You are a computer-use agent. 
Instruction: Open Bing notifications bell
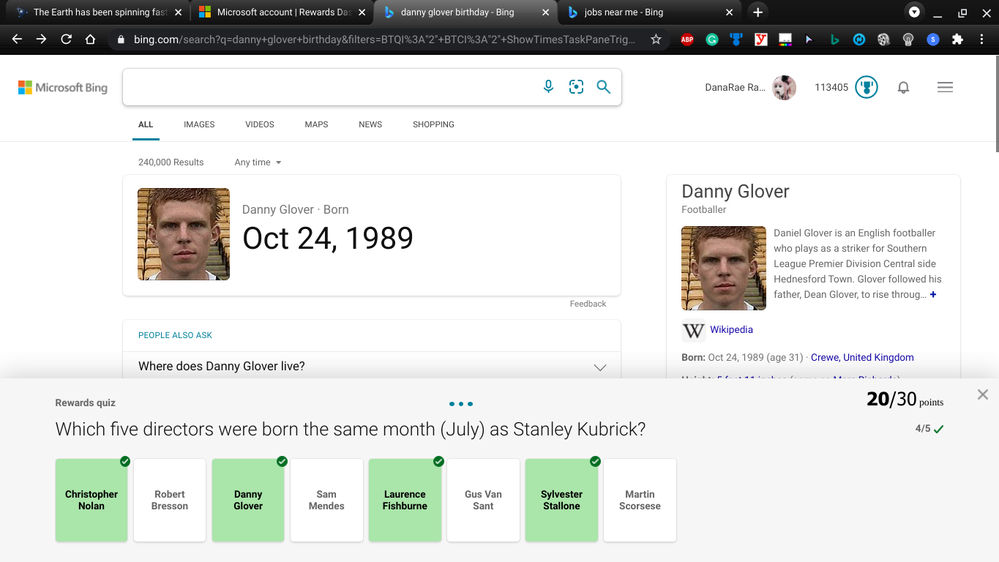click(x=903, y=87)
